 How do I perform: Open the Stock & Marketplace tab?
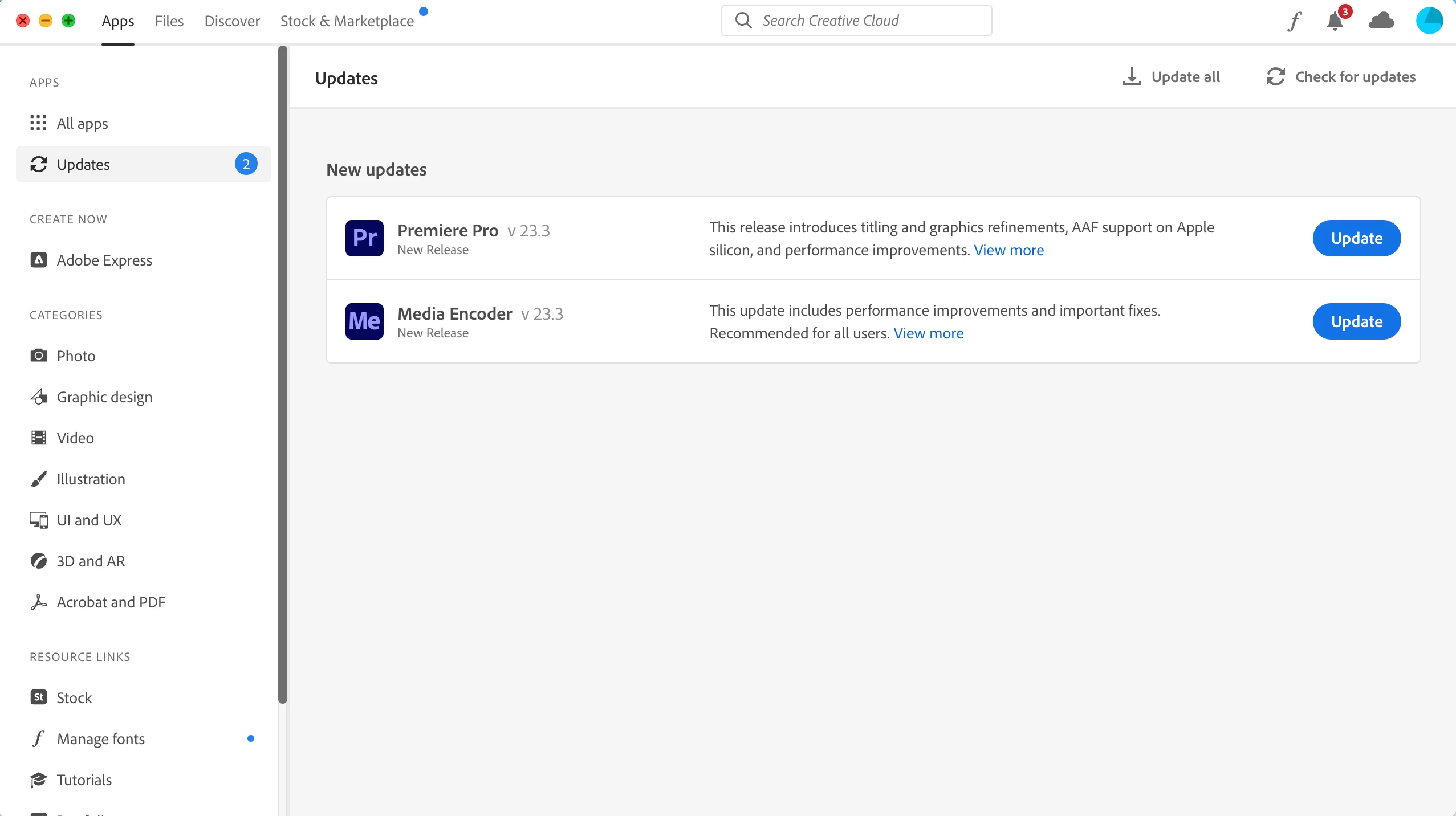click(347, 21)
